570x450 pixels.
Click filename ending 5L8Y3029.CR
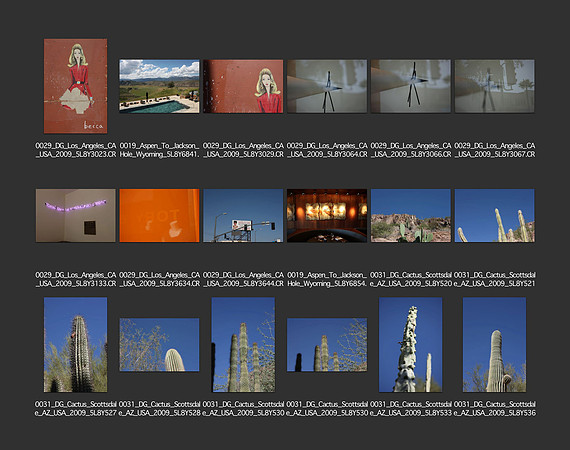pyautogui.click(x=243, y=150)
